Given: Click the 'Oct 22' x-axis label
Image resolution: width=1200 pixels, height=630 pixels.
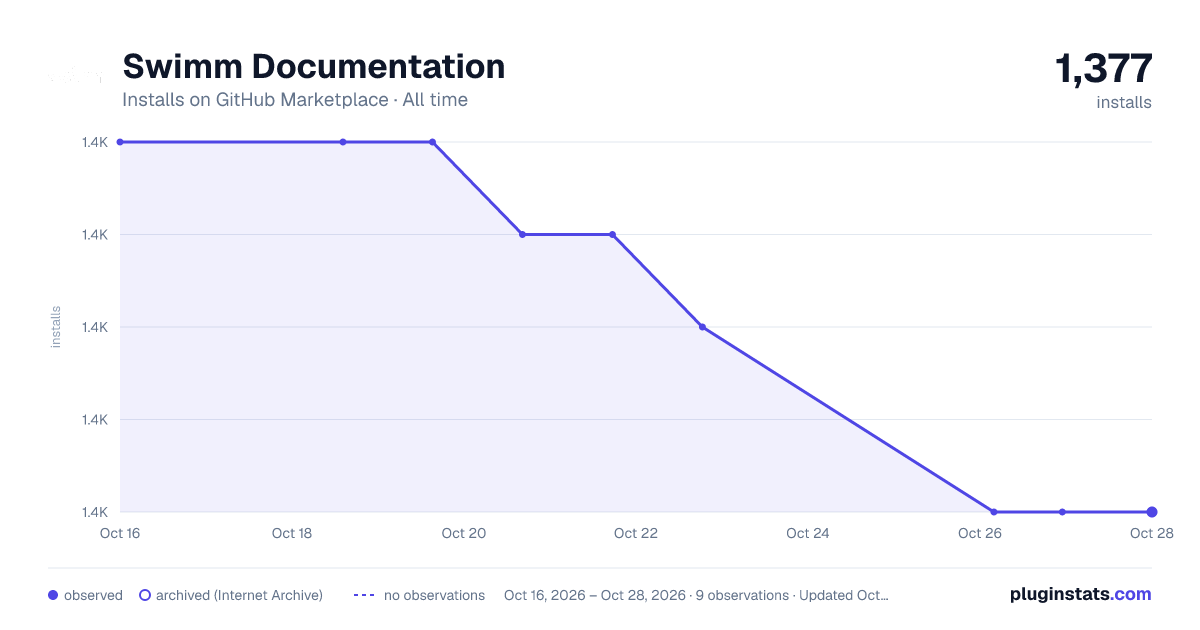Looking at the screenshot, I should click(x=636, y=533).
